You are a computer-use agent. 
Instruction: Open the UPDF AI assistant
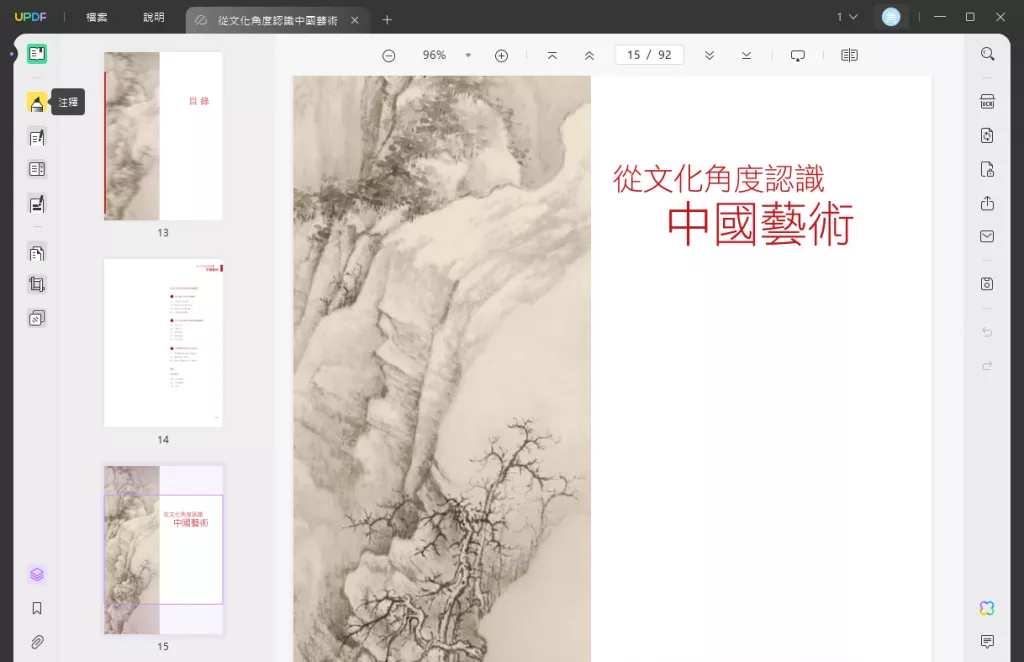coord(987,608)
